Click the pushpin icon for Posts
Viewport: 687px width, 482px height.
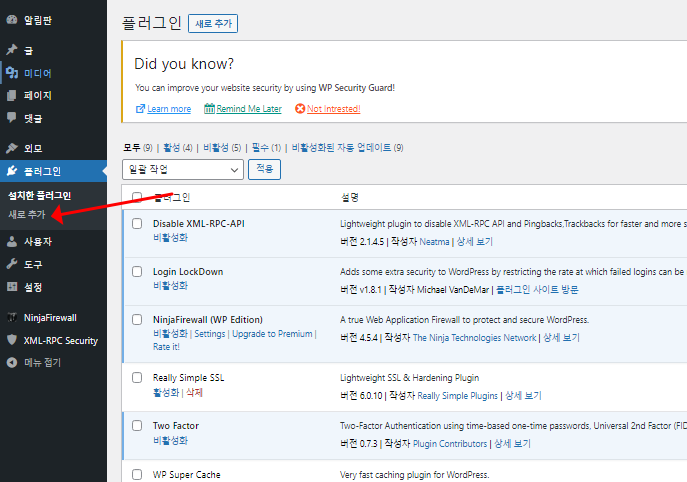pos(12,50)
